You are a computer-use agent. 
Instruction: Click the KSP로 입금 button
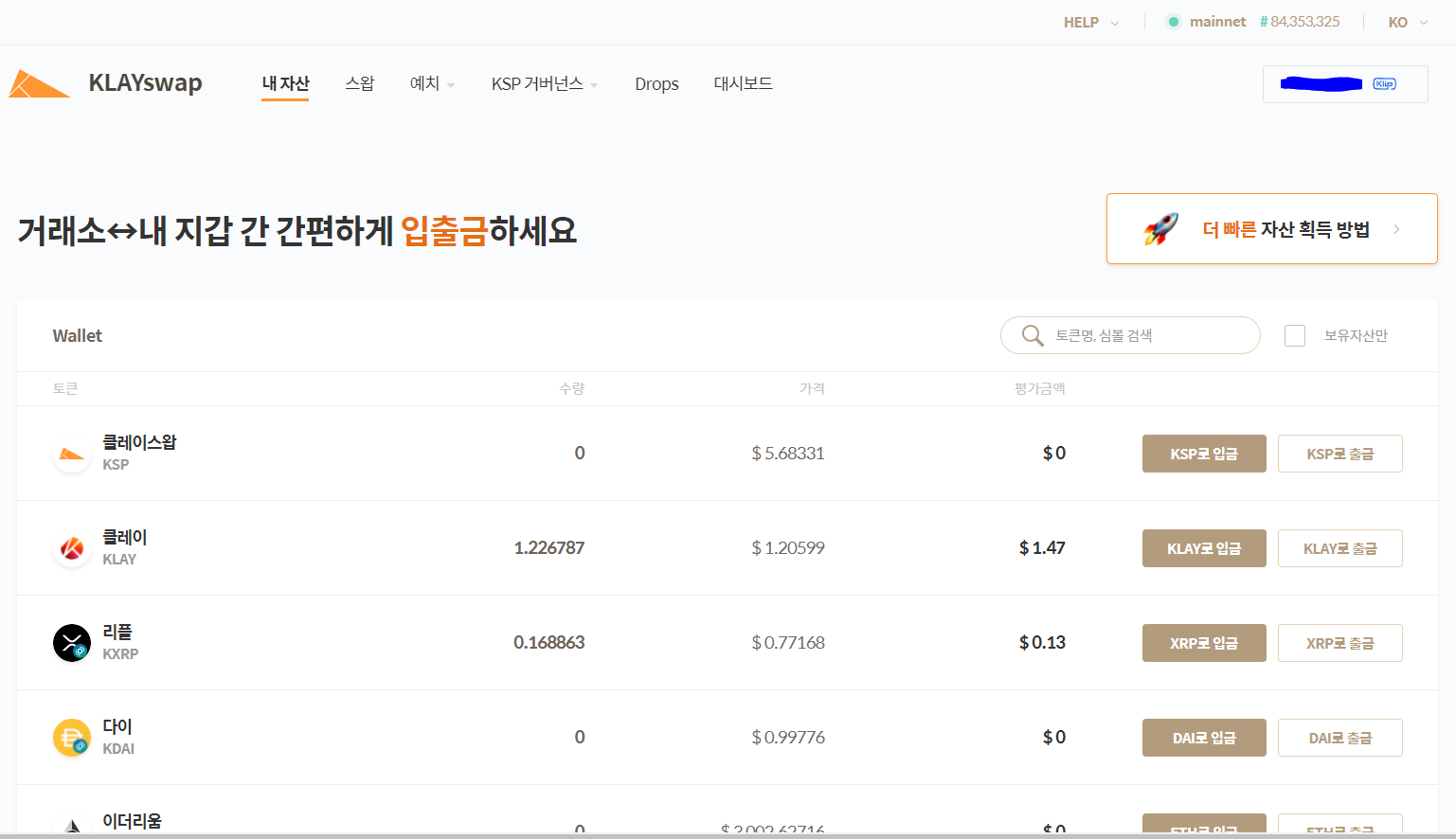tap(1204, 454)
